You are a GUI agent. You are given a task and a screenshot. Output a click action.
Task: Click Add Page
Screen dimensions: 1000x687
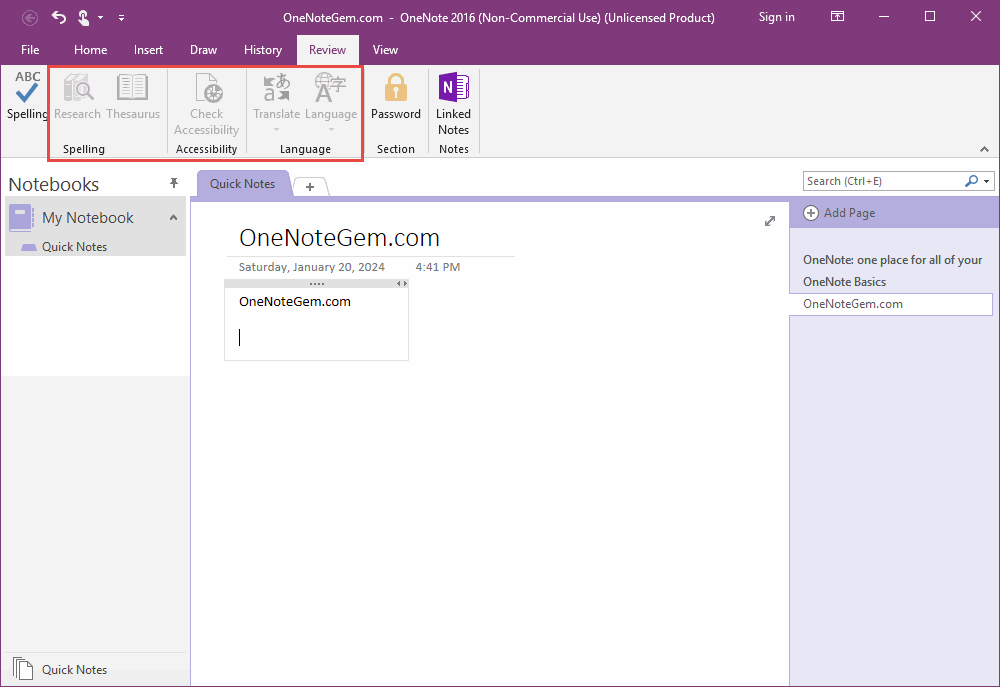pyautogui.click(x=839, y=213)
